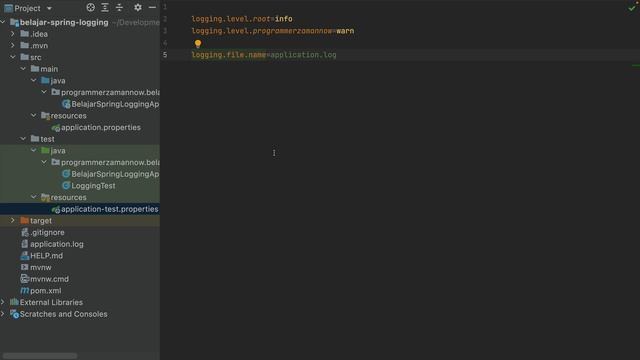Collapse the belajar-spring-logging project root
The image size is (640, 360).
[x=3, y=22]
